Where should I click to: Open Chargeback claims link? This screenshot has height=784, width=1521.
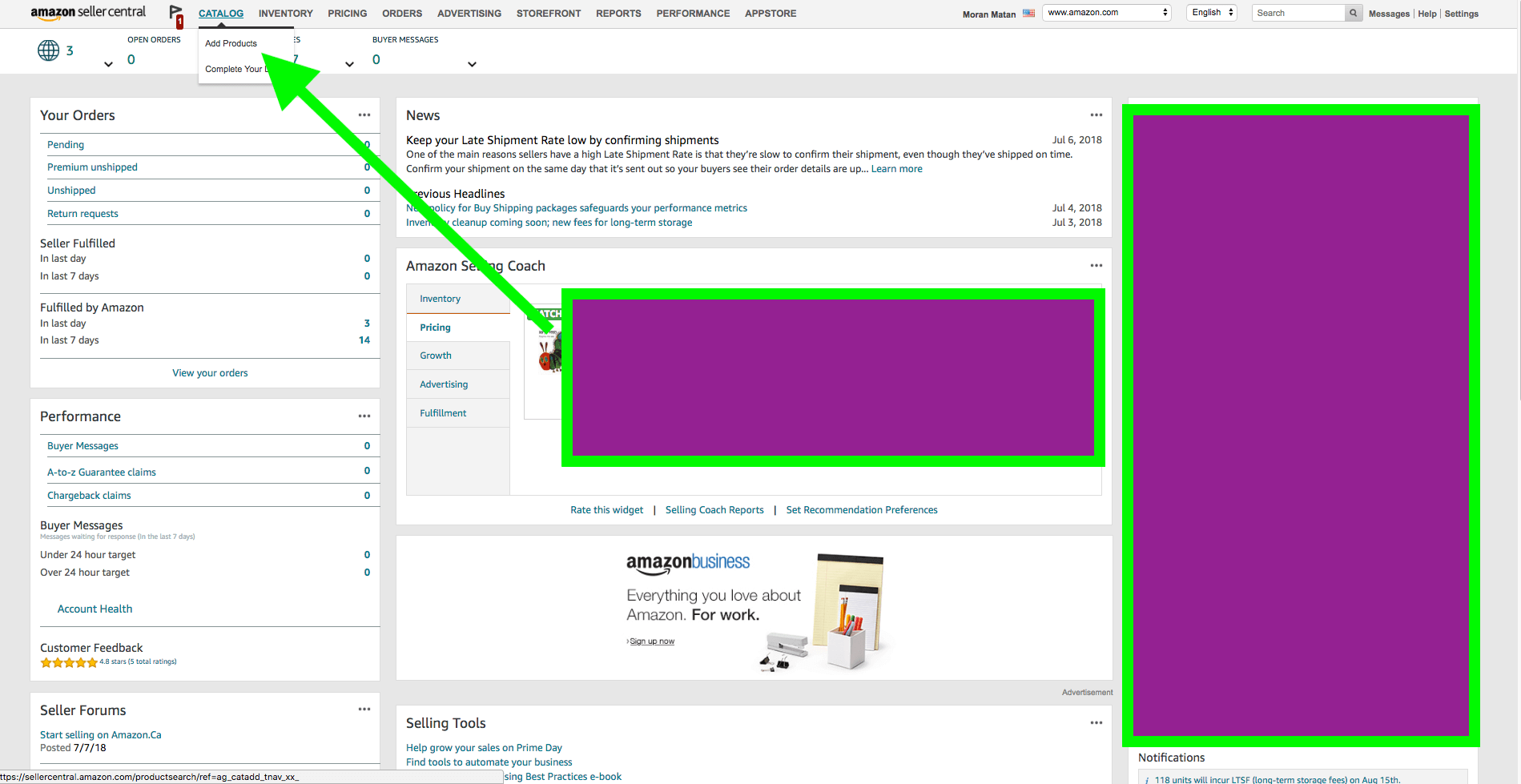point(89,496)
